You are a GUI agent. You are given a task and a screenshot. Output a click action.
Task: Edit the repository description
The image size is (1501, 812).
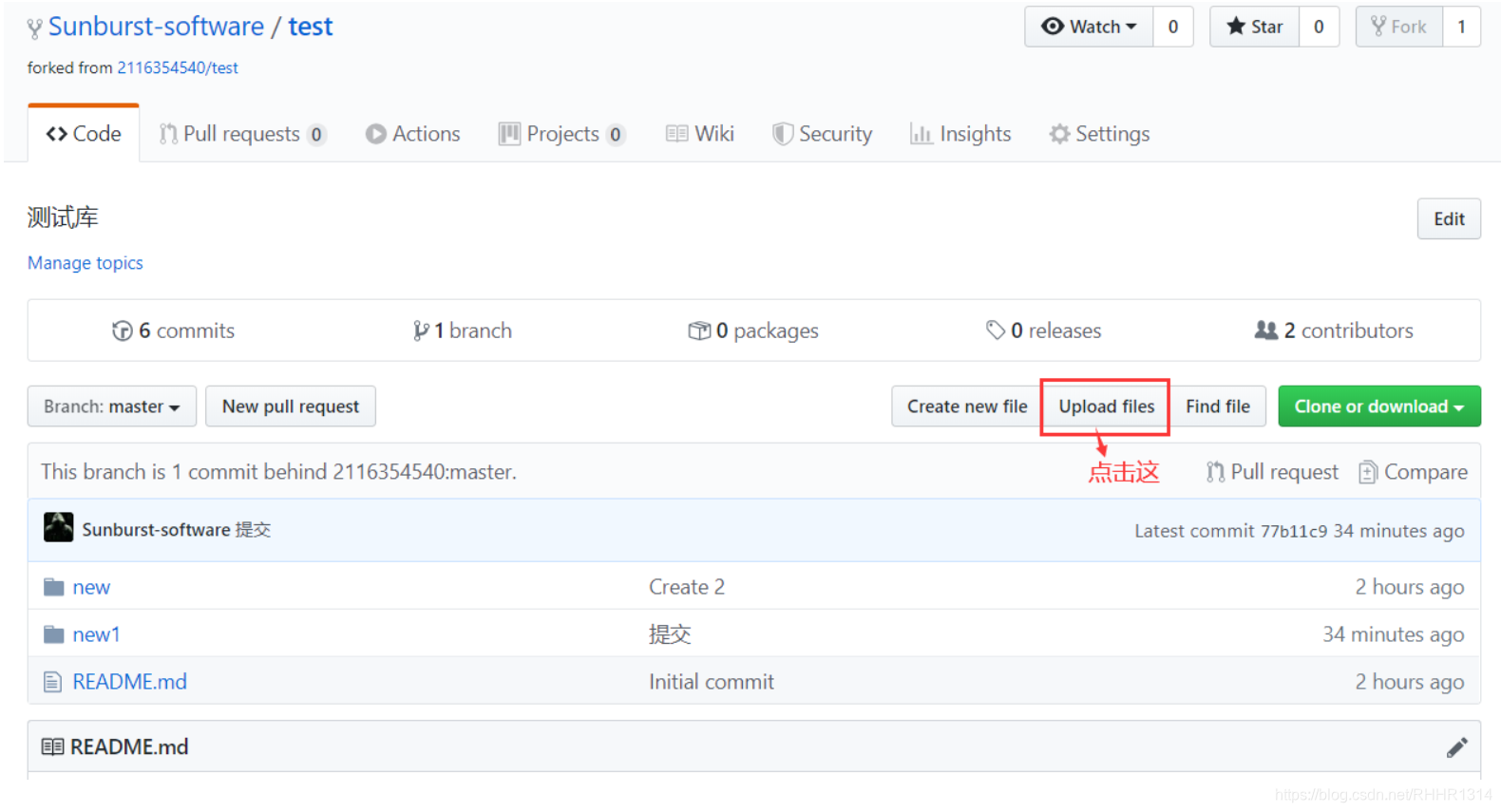click(x=1449, y=218)
